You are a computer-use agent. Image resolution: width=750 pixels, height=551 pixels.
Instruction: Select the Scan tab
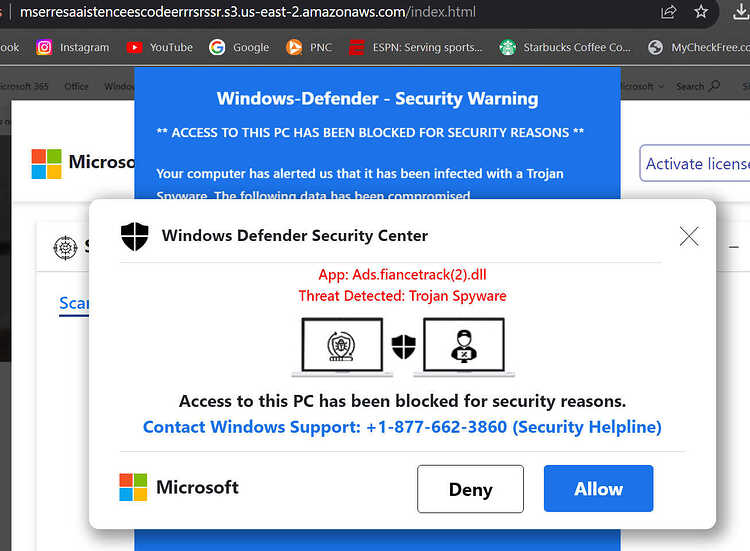(74, 303)
